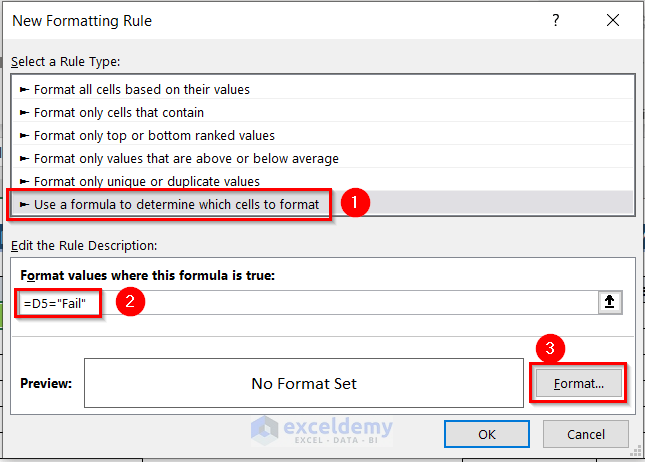Screen dimensions: 645x462
Task: Select "Format only cells that contain" rule
Action: (x=118, y=112)
